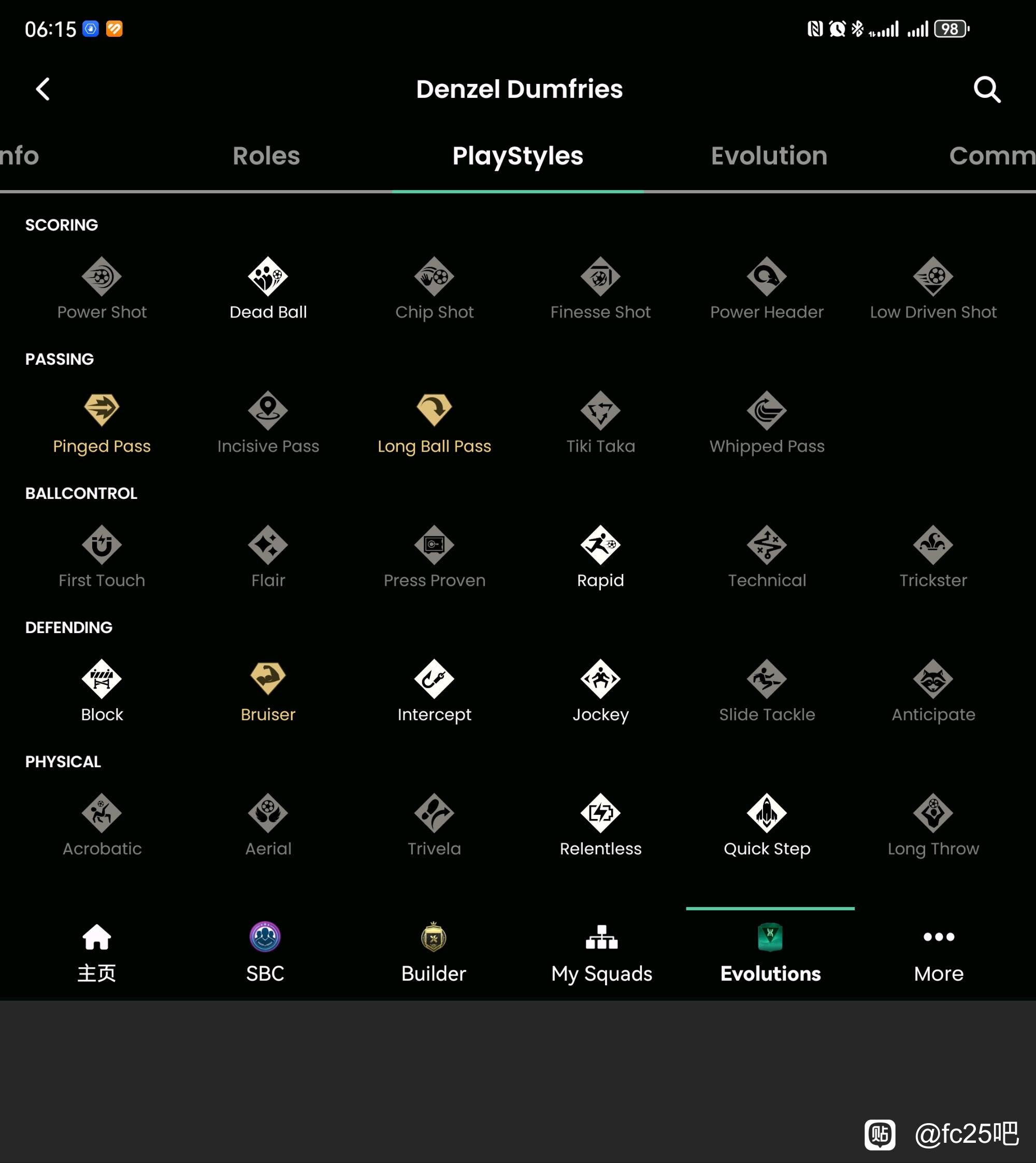Select the Power Shot playstyle icon
This screenshot has height=1163, width=1036.
(x=102, y=277)
